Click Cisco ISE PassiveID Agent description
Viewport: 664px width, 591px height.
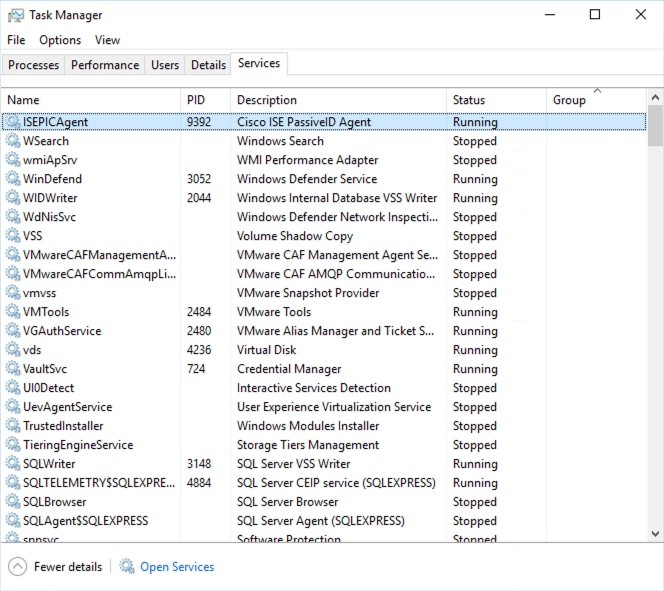(304, 122)
